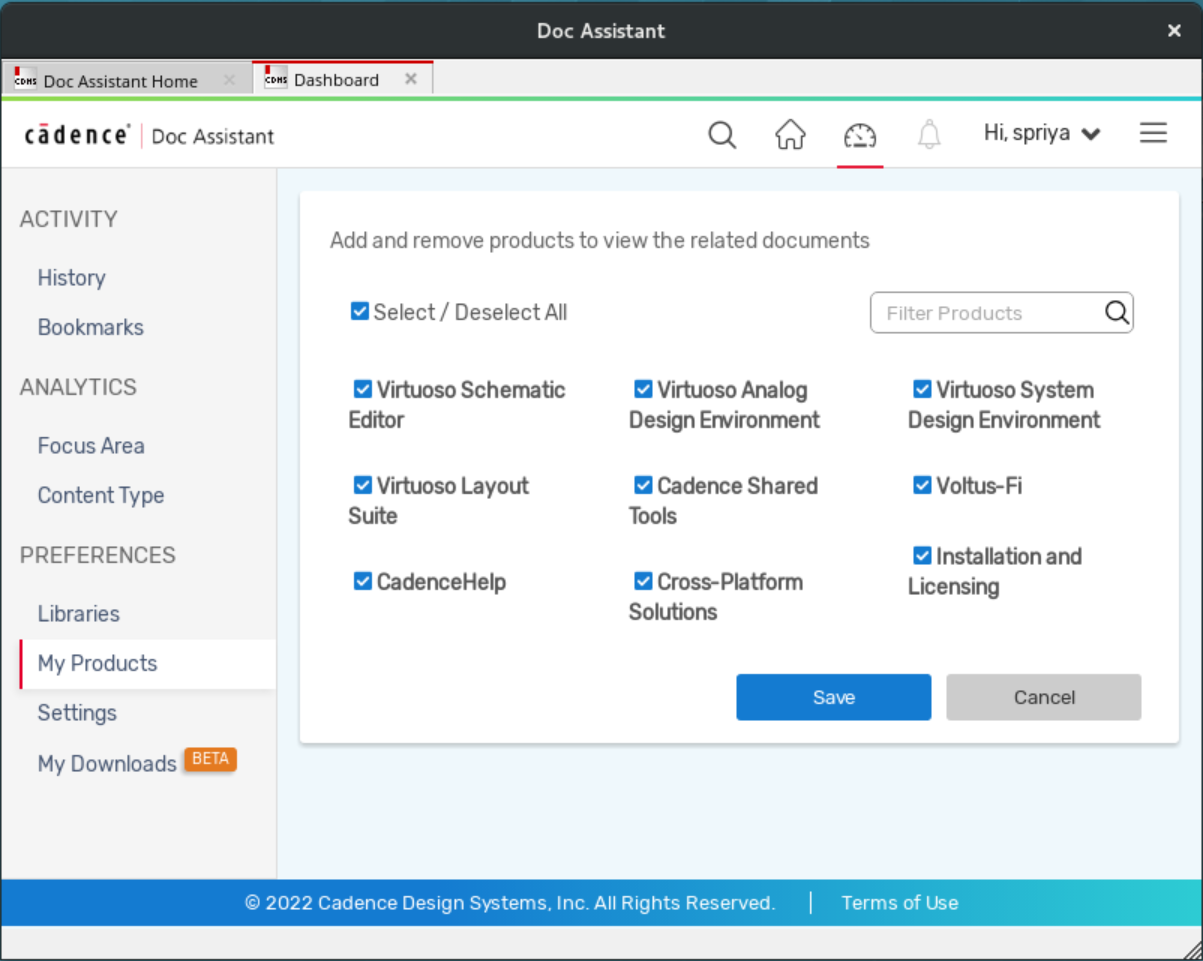The width and height of the screenshot is (1203, 961).
Task: Click the ANALYTICS section heading
Action: 78,387
